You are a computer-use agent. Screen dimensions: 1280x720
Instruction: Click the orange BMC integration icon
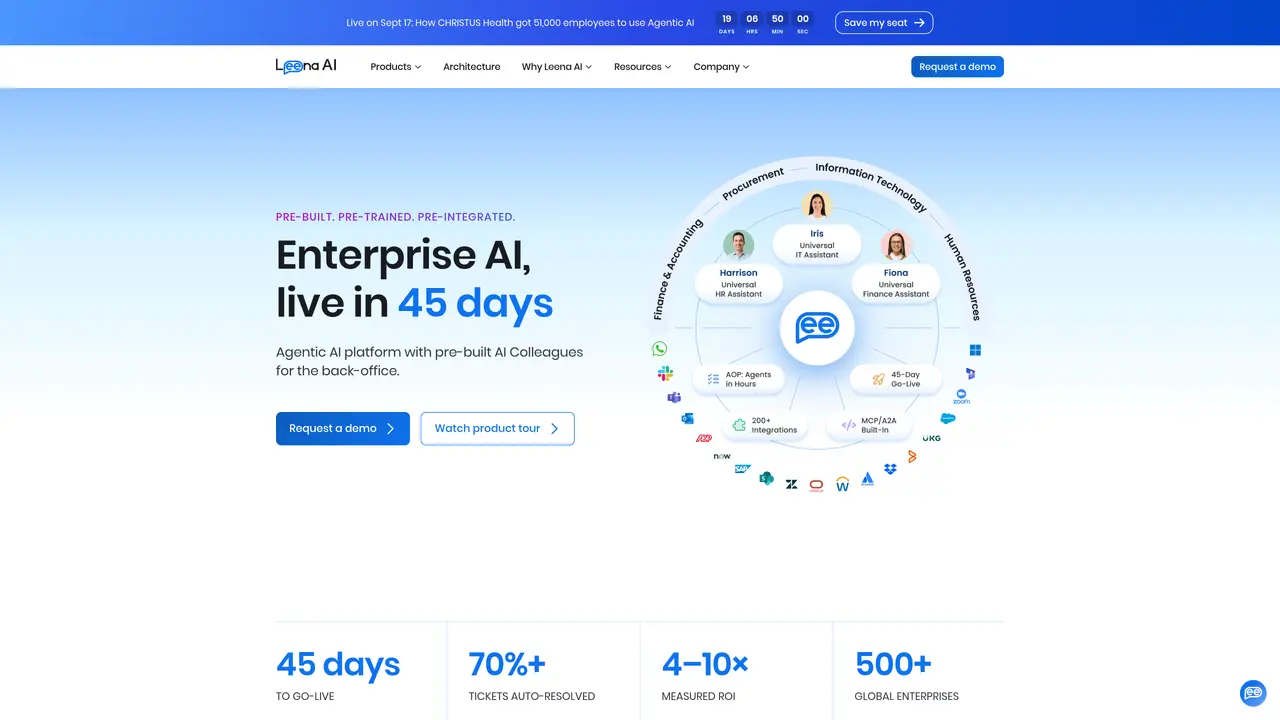pos(912,456)
